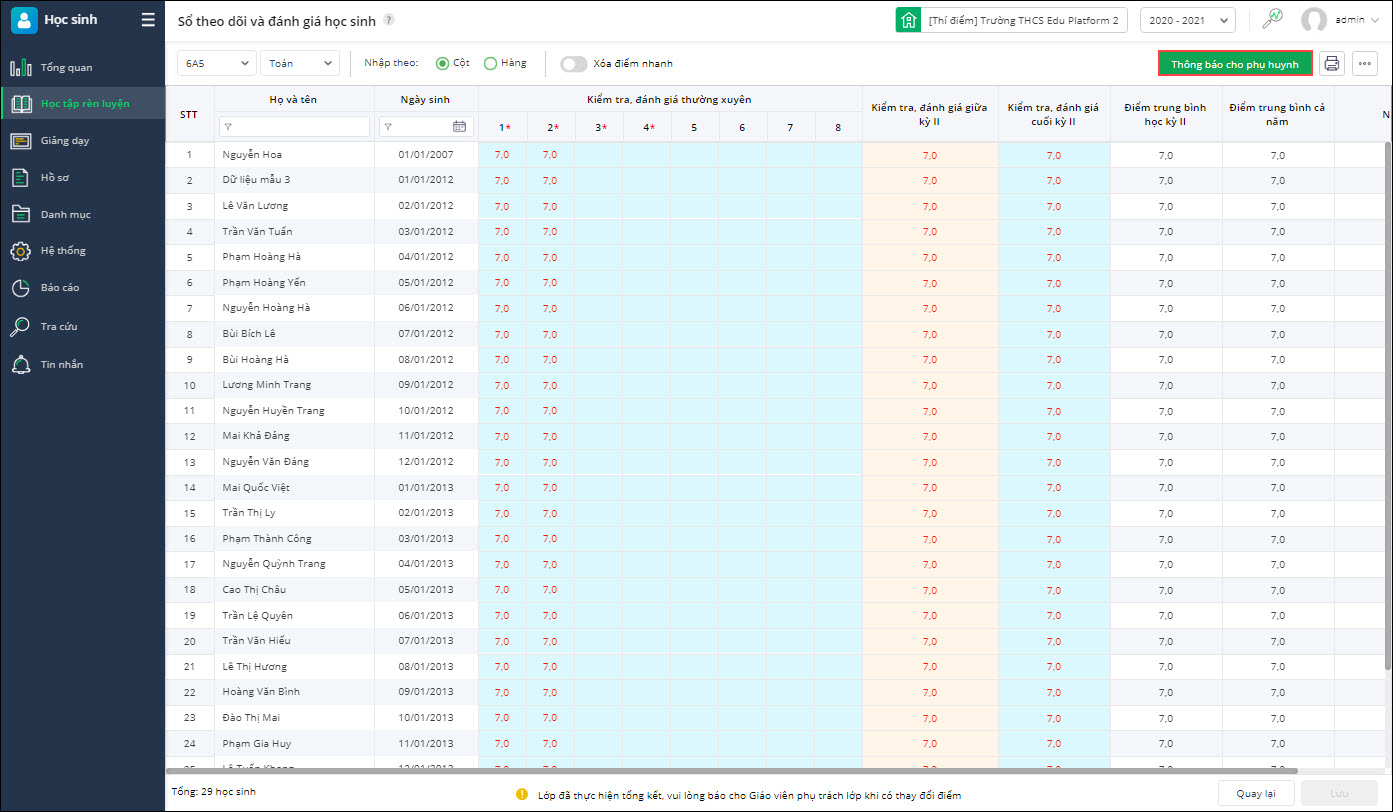This screenshot has width=1393, height=812.
Task: Expand the 6A5 class dropdown
Action: pyautogui.click(x=217, y=64)
